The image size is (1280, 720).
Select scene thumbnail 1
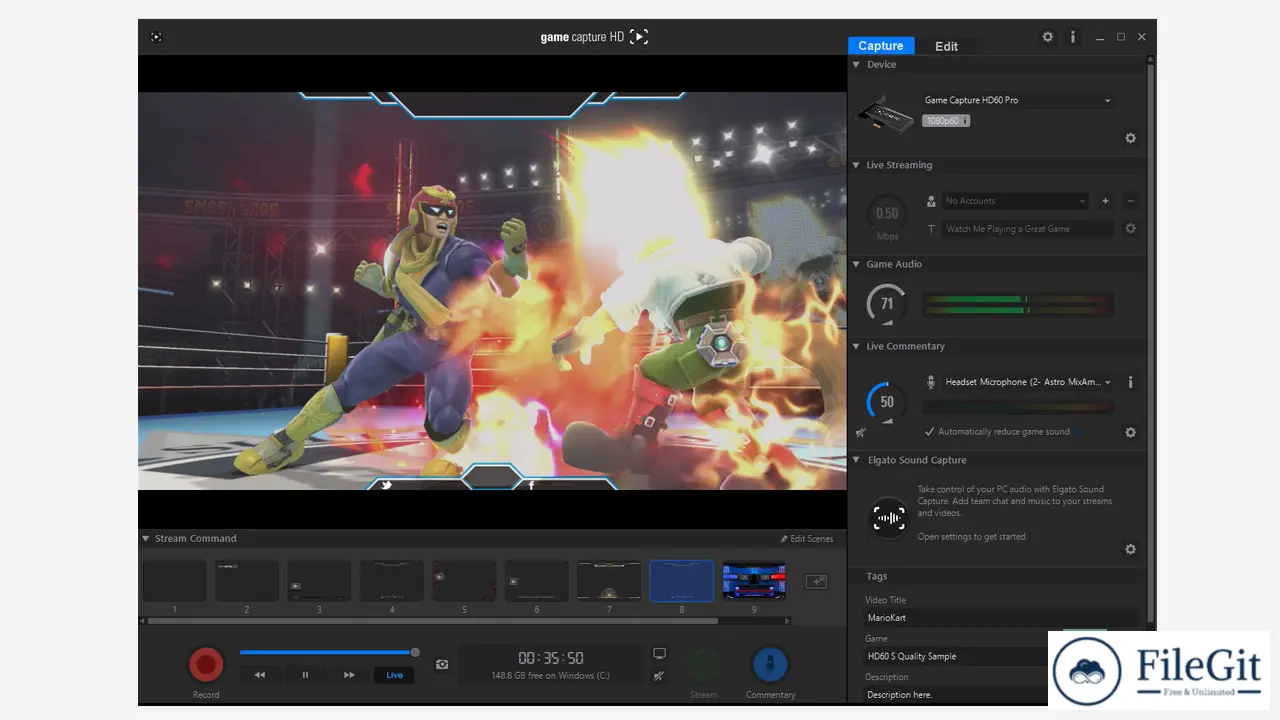pyautogui.click(x=174, y=581)
